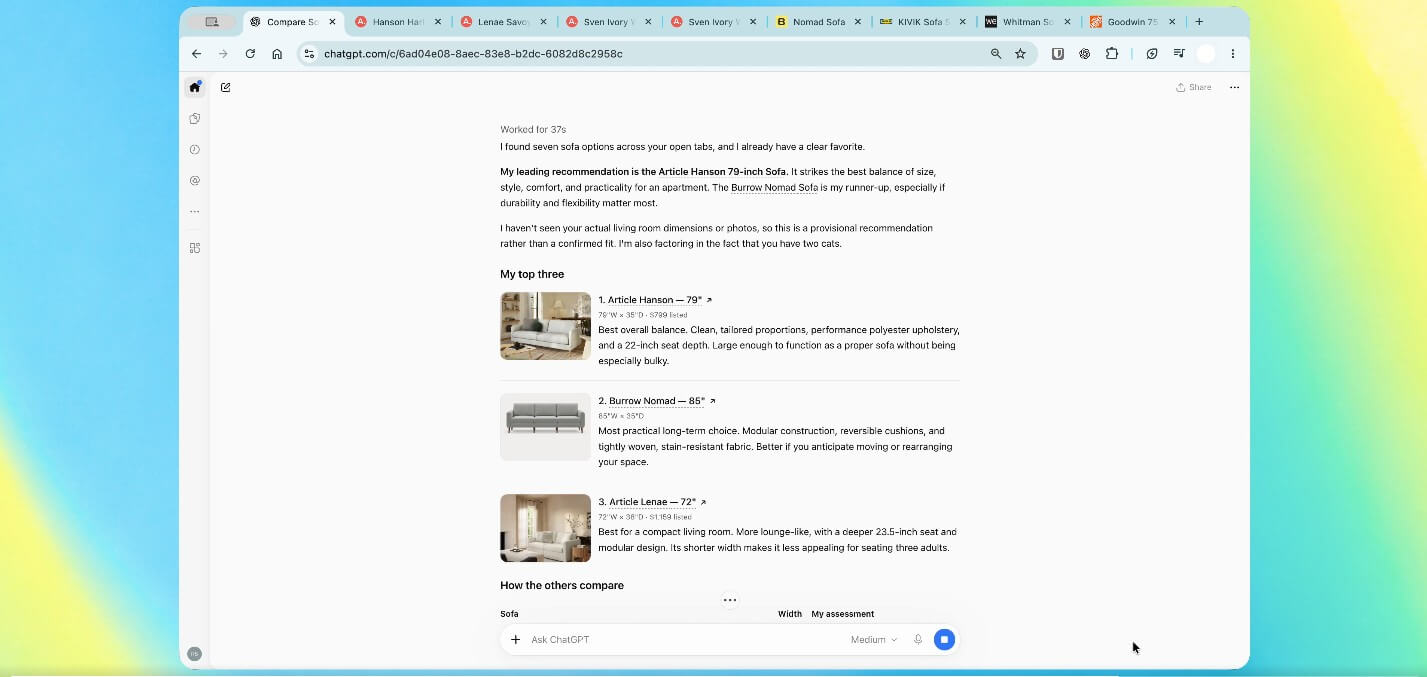1427x677 pixels.
Task: Start a new chat with the compose icon
Action: coord(225,87)
